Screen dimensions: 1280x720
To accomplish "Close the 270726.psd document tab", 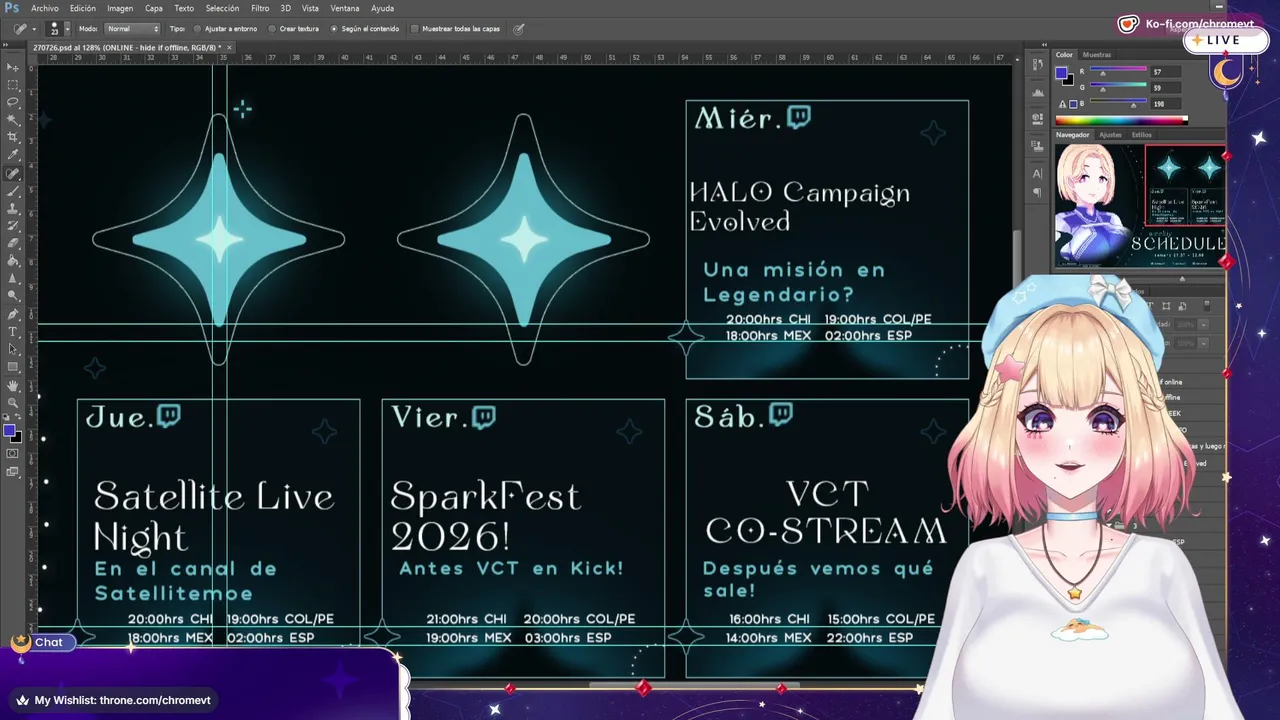I will [x=229, y=47].
